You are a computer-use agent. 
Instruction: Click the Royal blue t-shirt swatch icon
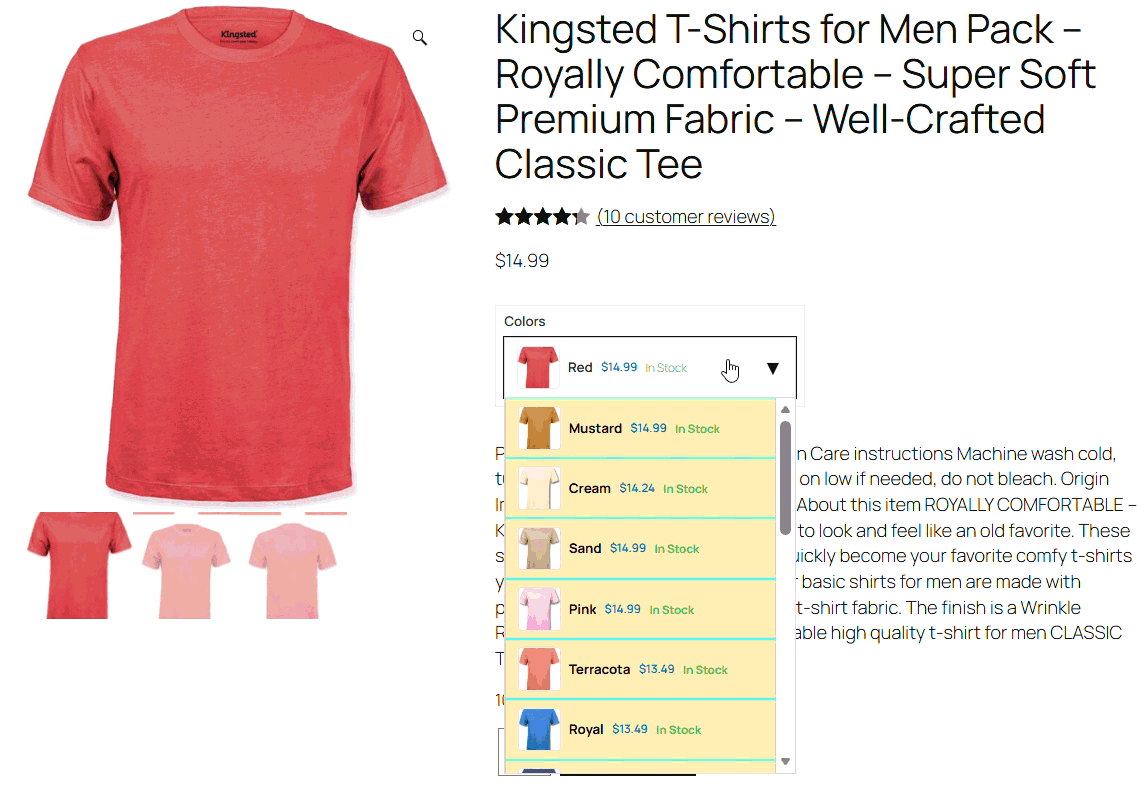539,729
